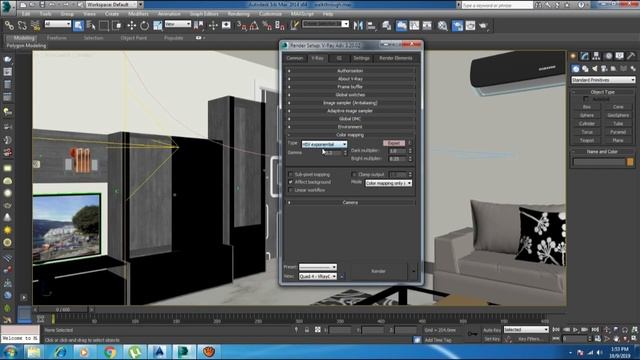Select the Geometry category icon
This screenshot has height=360, width=640.
pos(576,69)
